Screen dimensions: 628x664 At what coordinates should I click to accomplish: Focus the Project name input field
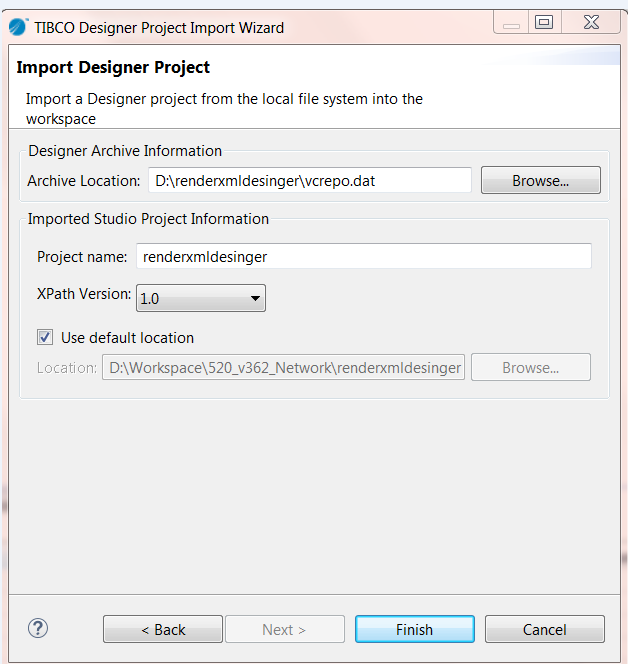363,256
